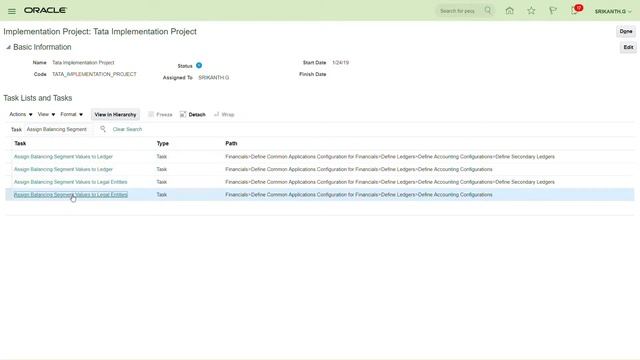
Task: Click the Done button
Action: tap(626, 31)
